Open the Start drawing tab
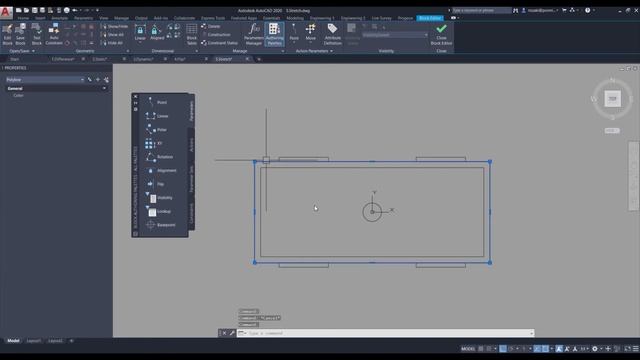This screenshot has width=640, height=360. point(15,59)
